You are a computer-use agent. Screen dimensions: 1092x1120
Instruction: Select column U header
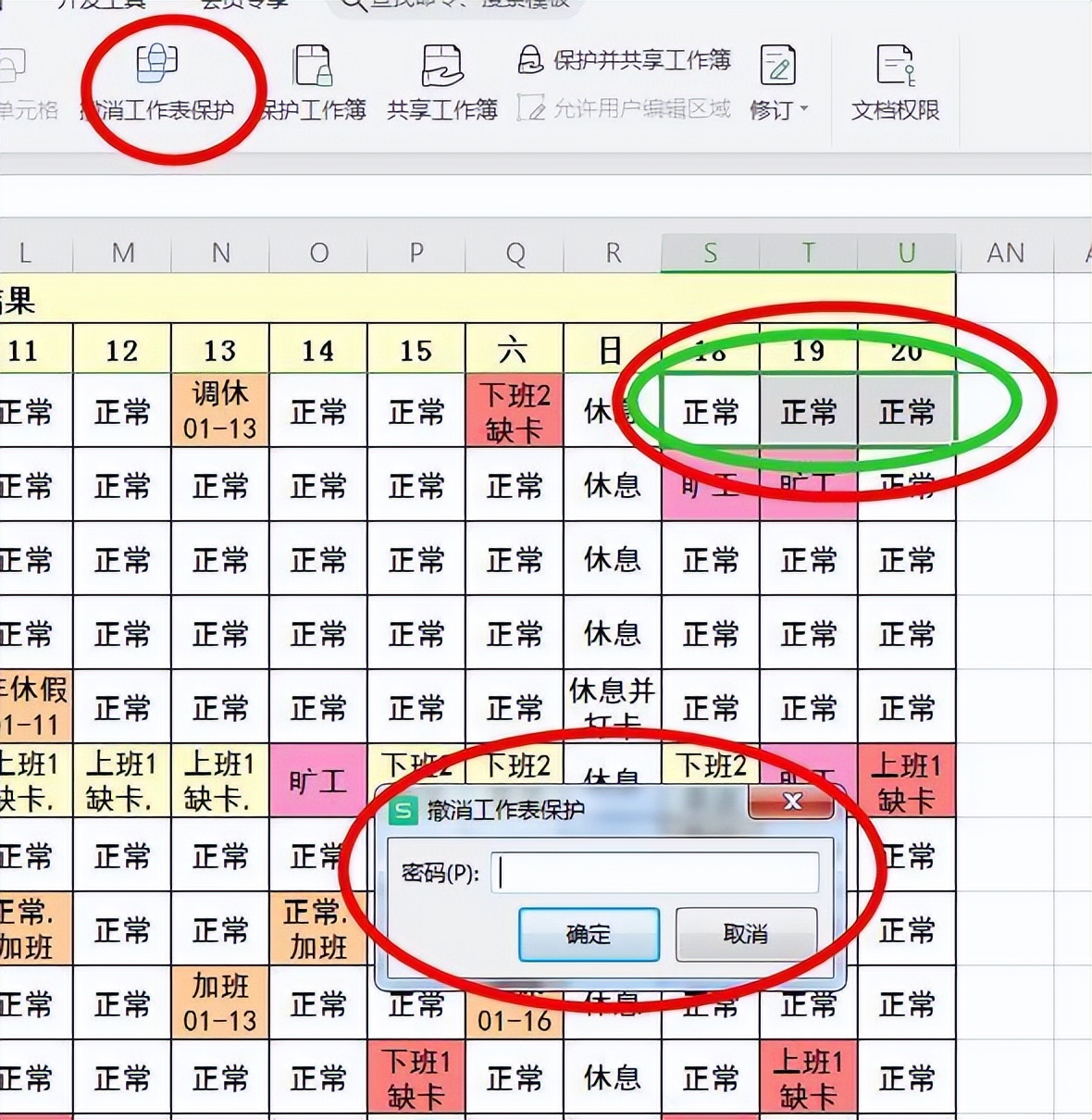907,253
